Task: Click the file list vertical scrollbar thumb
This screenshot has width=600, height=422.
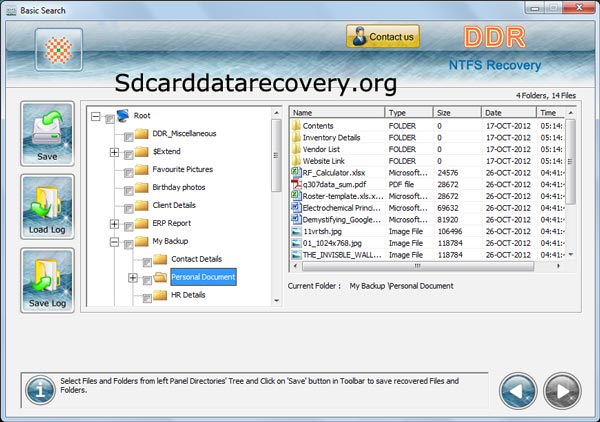Action: click(570, 161)
